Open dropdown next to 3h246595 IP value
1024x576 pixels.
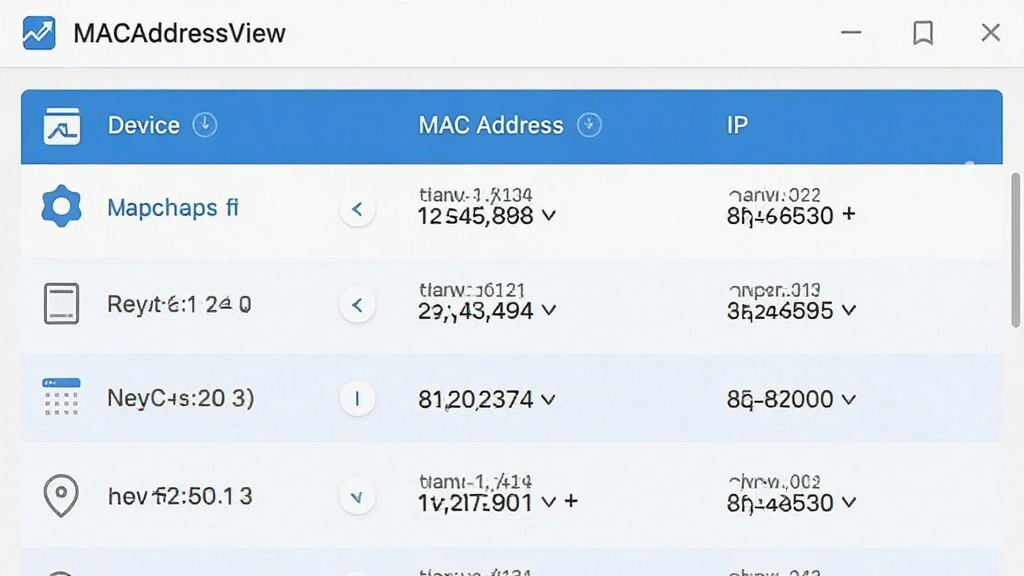(848, 310)
